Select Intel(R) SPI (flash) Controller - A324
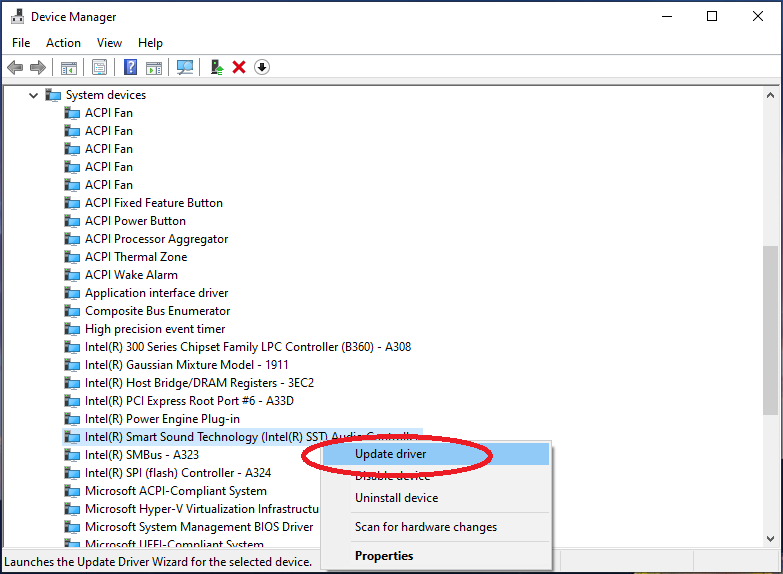This screenshot has width=783, height=574. click(178, 473)
